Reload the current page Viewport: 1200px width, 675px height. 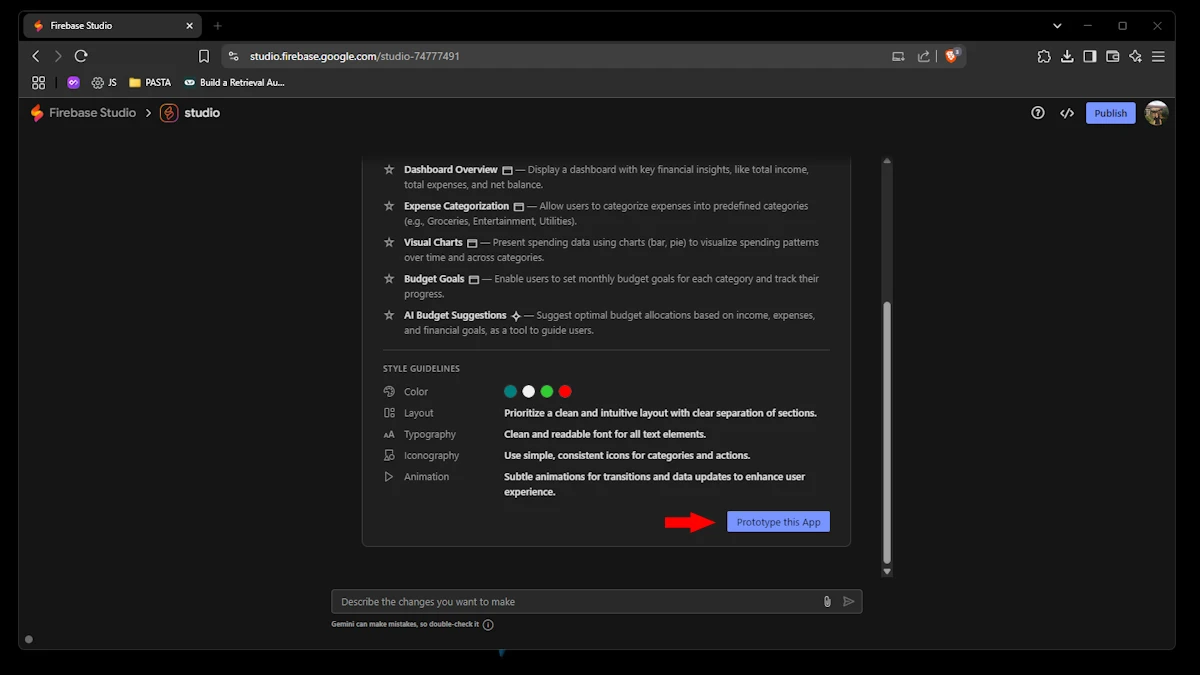[x=81, y=56]
